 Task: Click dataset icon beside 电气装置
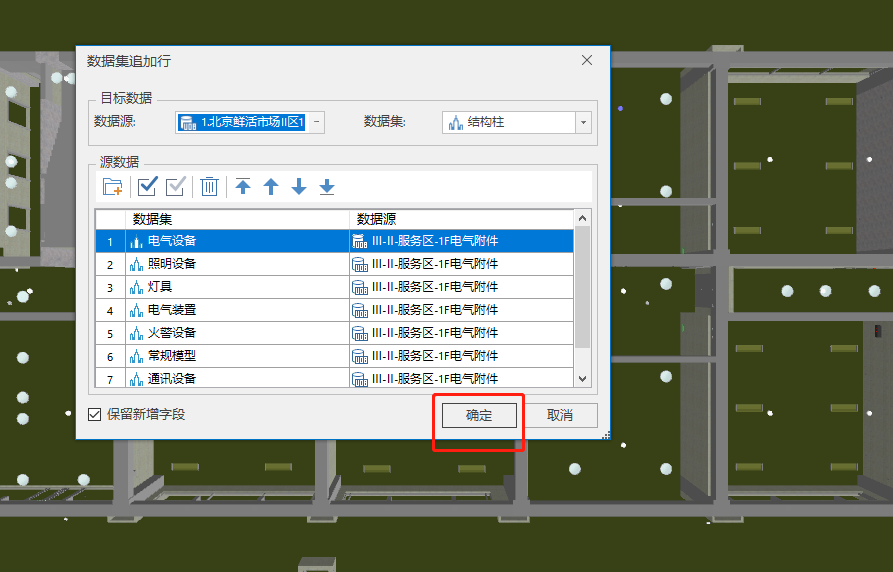click(136, 310)
